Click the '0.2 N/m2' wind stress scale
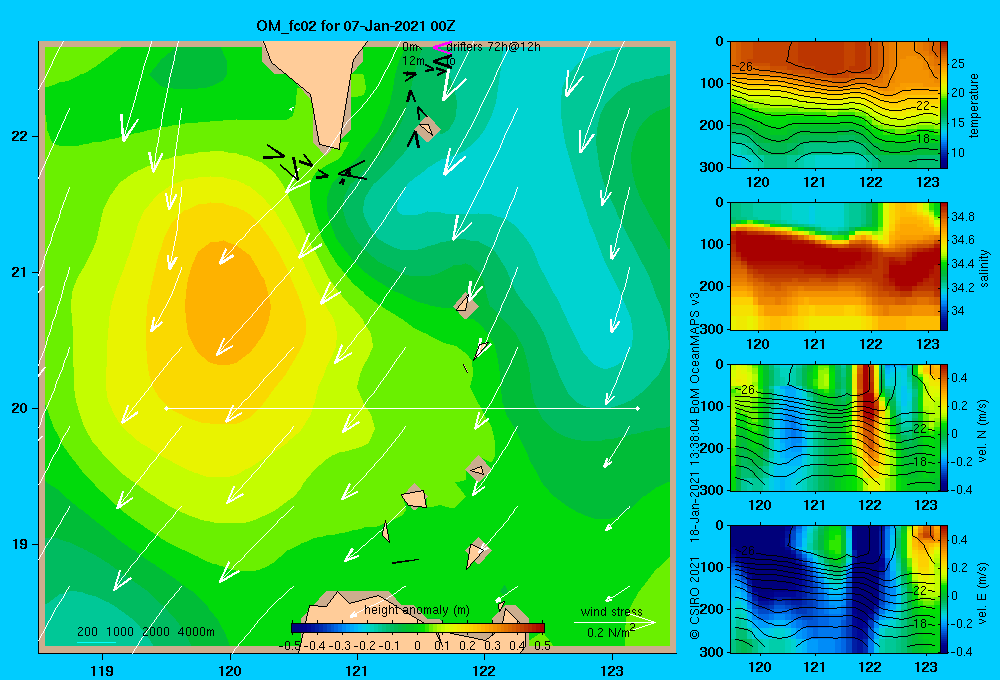 [x=611, y=632]
